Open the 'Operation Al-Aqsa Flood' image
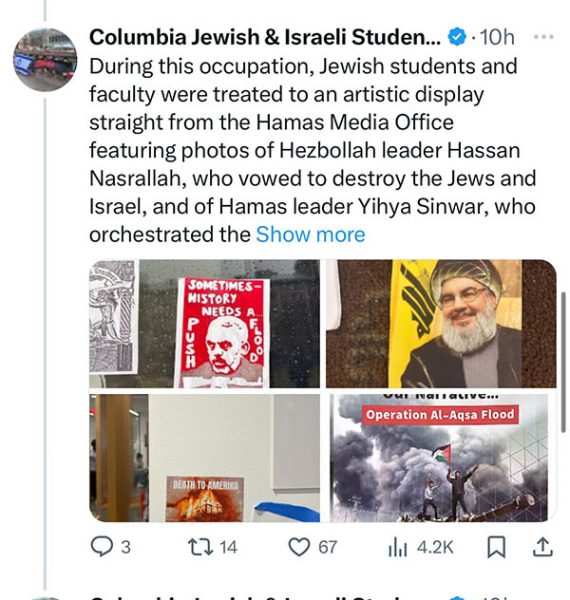This screenshot has width=570, height=600. tap(441, 458)
